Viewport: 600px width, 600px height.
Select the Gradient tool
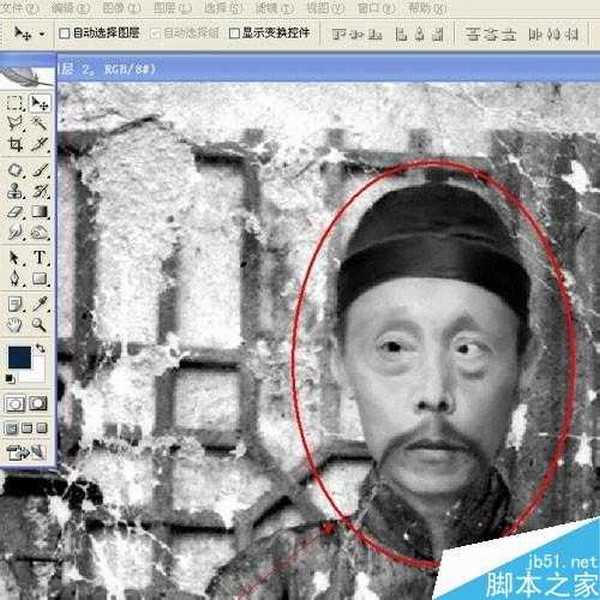coord(39,211)
